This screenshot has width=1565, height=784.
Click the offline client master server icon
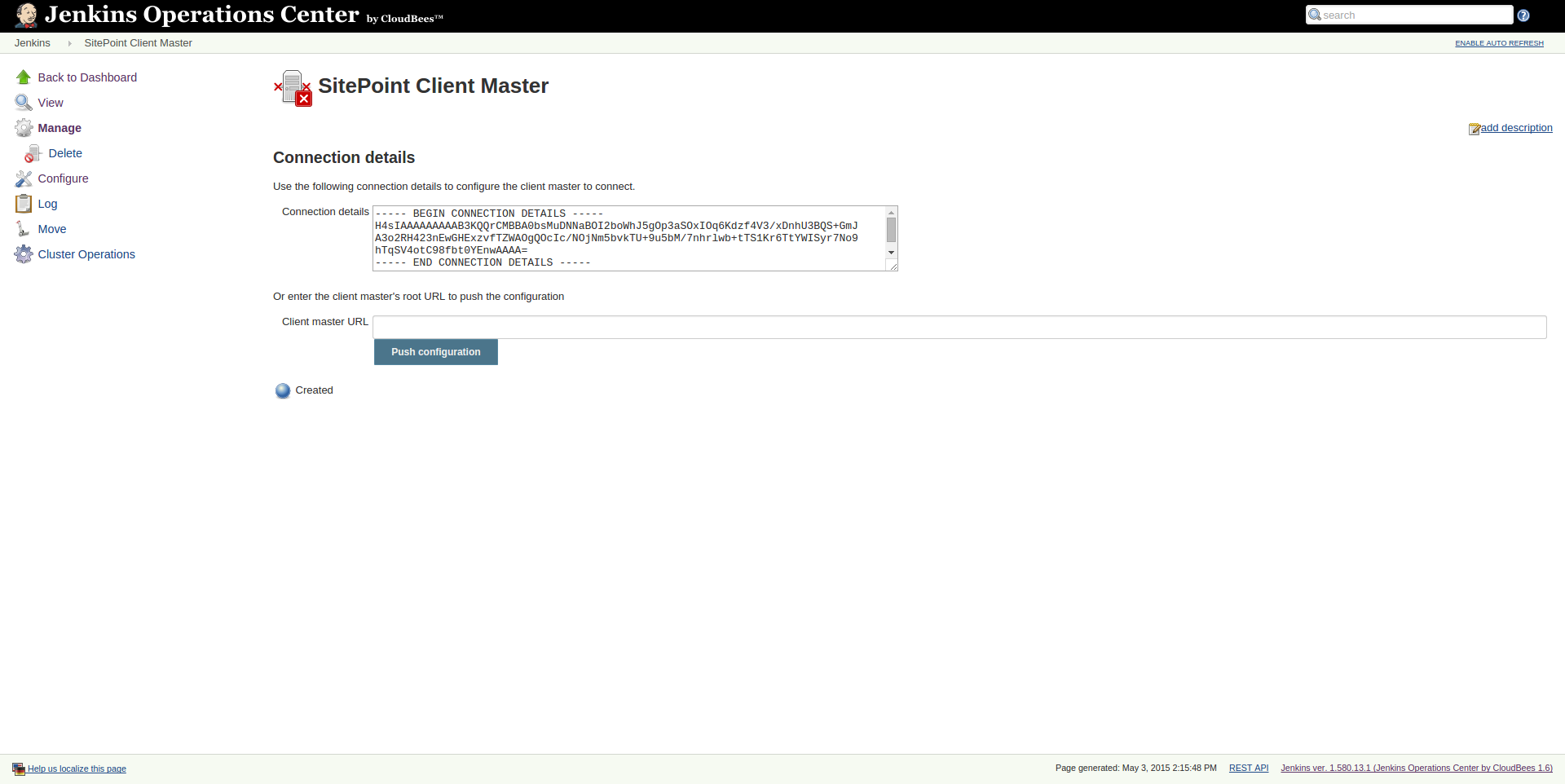[x=293, y=87]
